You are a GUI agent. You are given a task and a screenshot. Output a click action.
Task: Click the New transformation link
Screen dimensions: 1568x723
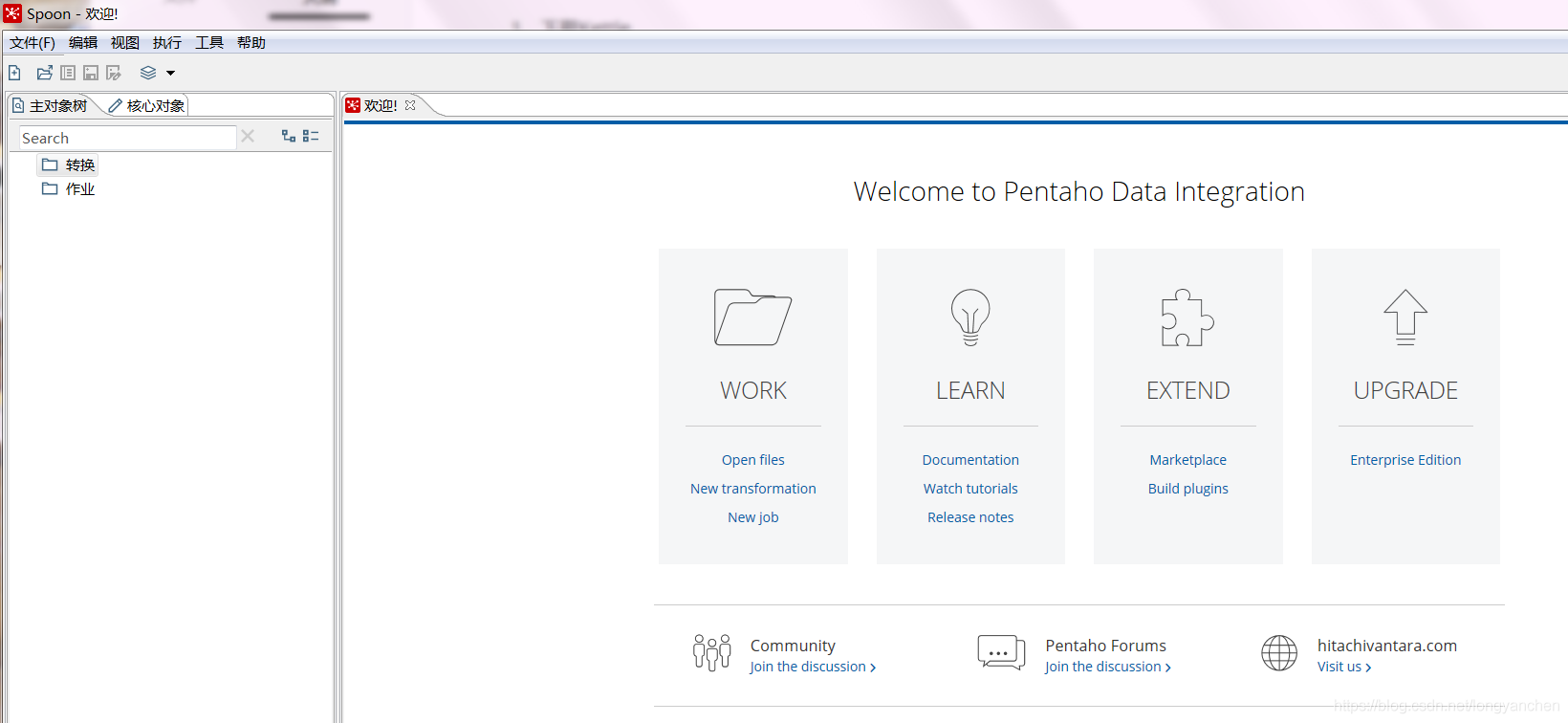(753, 489)
